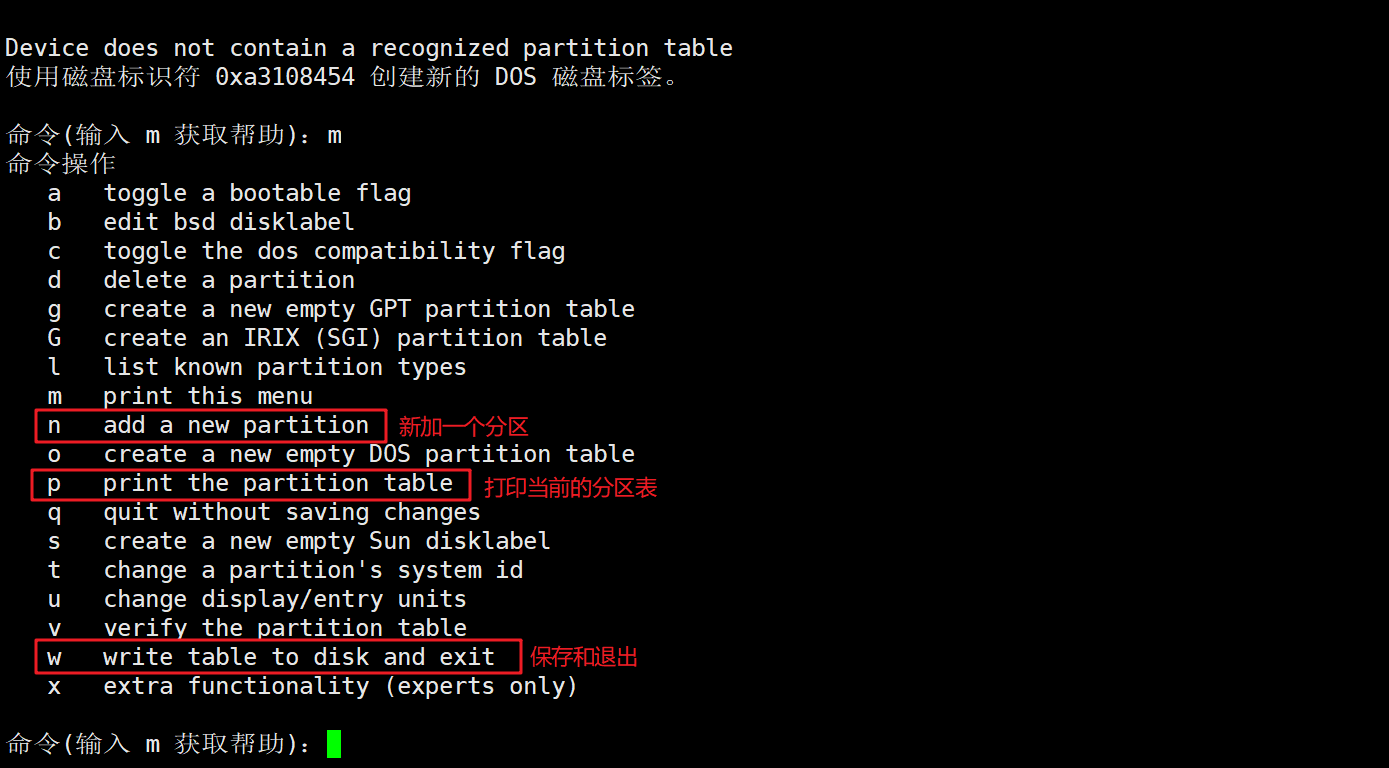Viewport: 1389px width, 768px height.
Task: Click the disk identifier 0xa3108454
Action: point(285,77)
